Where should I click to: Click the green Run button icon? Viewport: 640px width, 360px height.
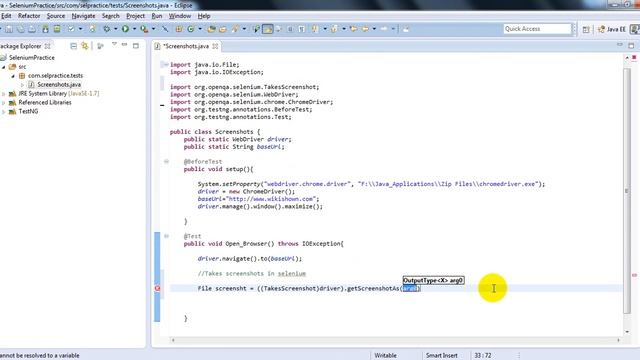[x=125, y=29]
